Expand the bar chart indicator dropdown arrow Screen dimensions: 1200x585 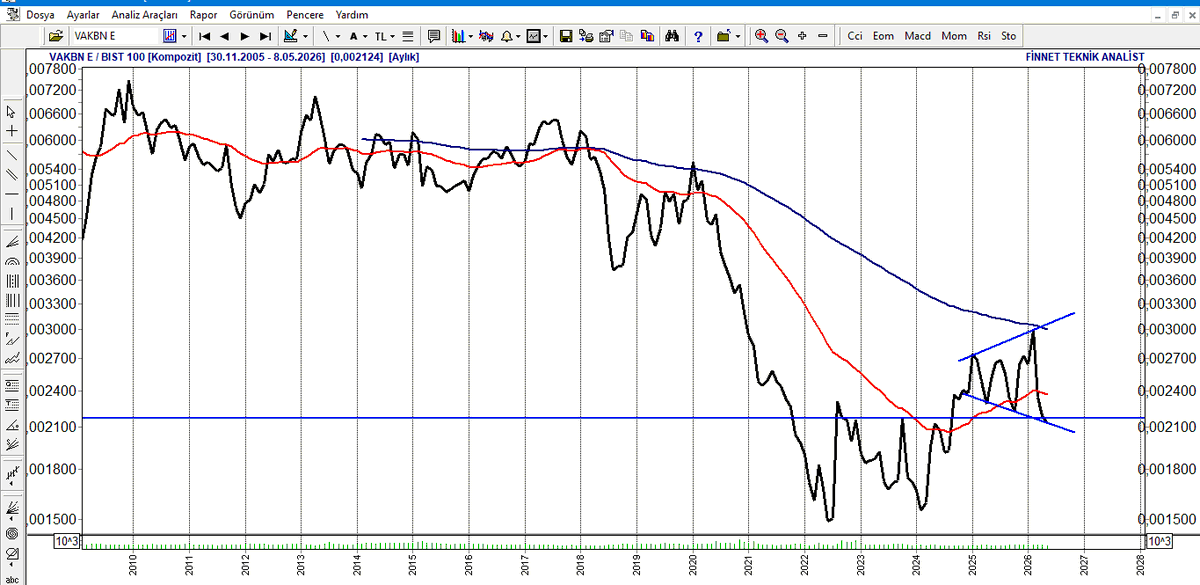(x=470, y=36)
